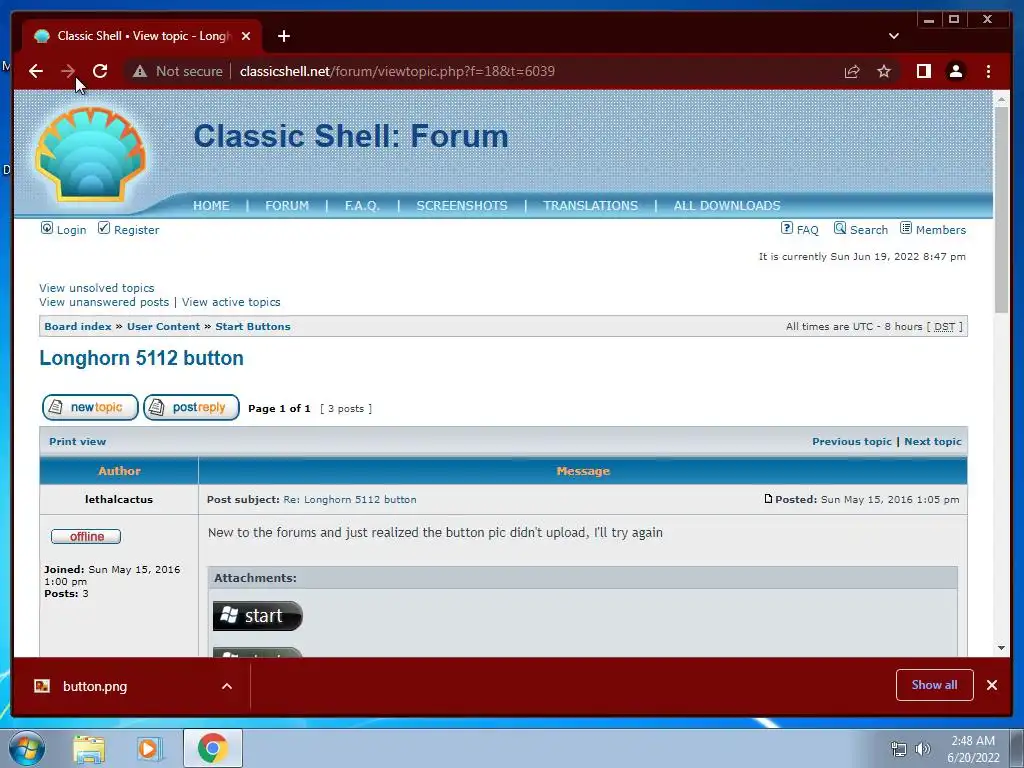Go to User Content breadcrumb

tap(163, 327)
